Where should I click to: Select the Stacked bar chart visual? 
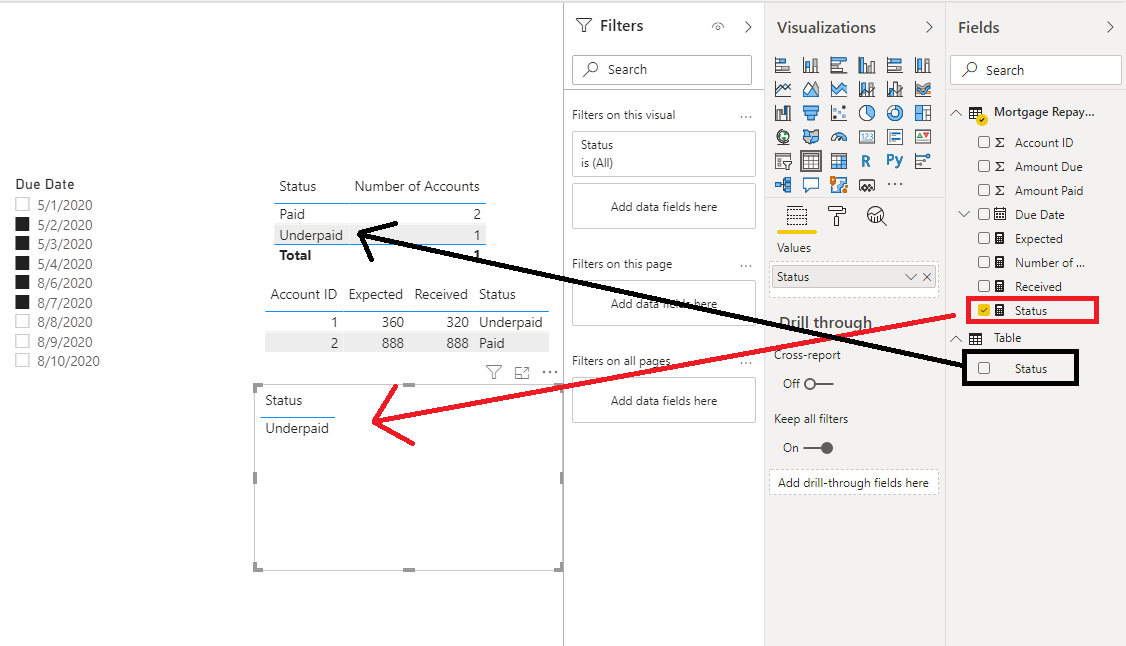(x=783, y=65)
